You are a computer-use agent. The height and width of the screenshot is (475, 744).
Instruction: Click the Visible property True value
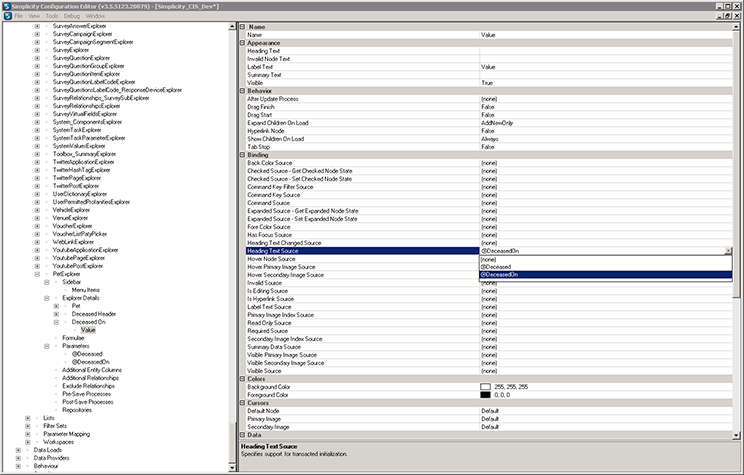pyautogui.click(x=606, y=83)
